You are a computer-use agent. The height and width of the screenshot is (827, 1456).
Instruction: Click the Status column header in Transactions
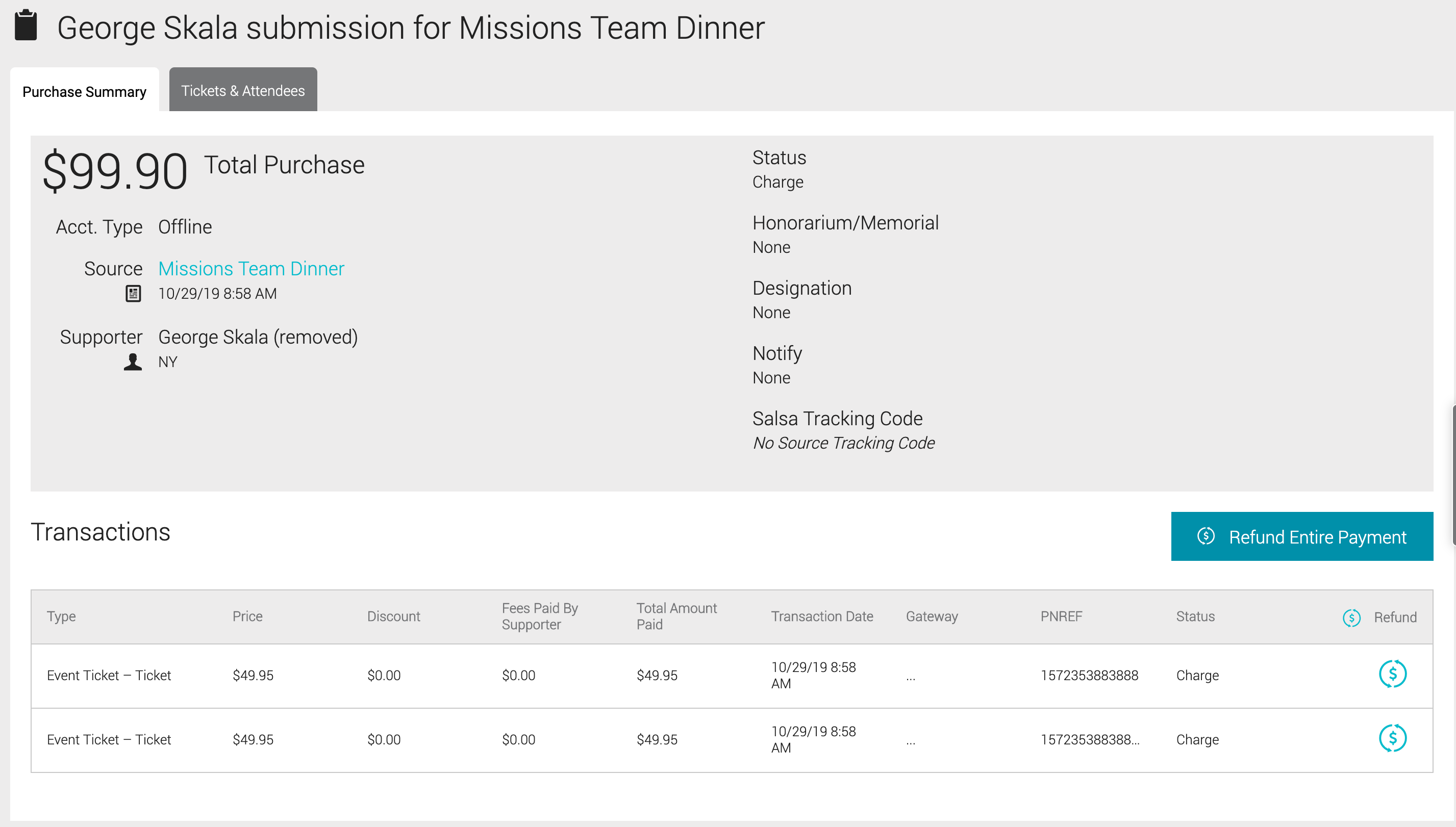pyautogui.click(x=1195, y=616)
